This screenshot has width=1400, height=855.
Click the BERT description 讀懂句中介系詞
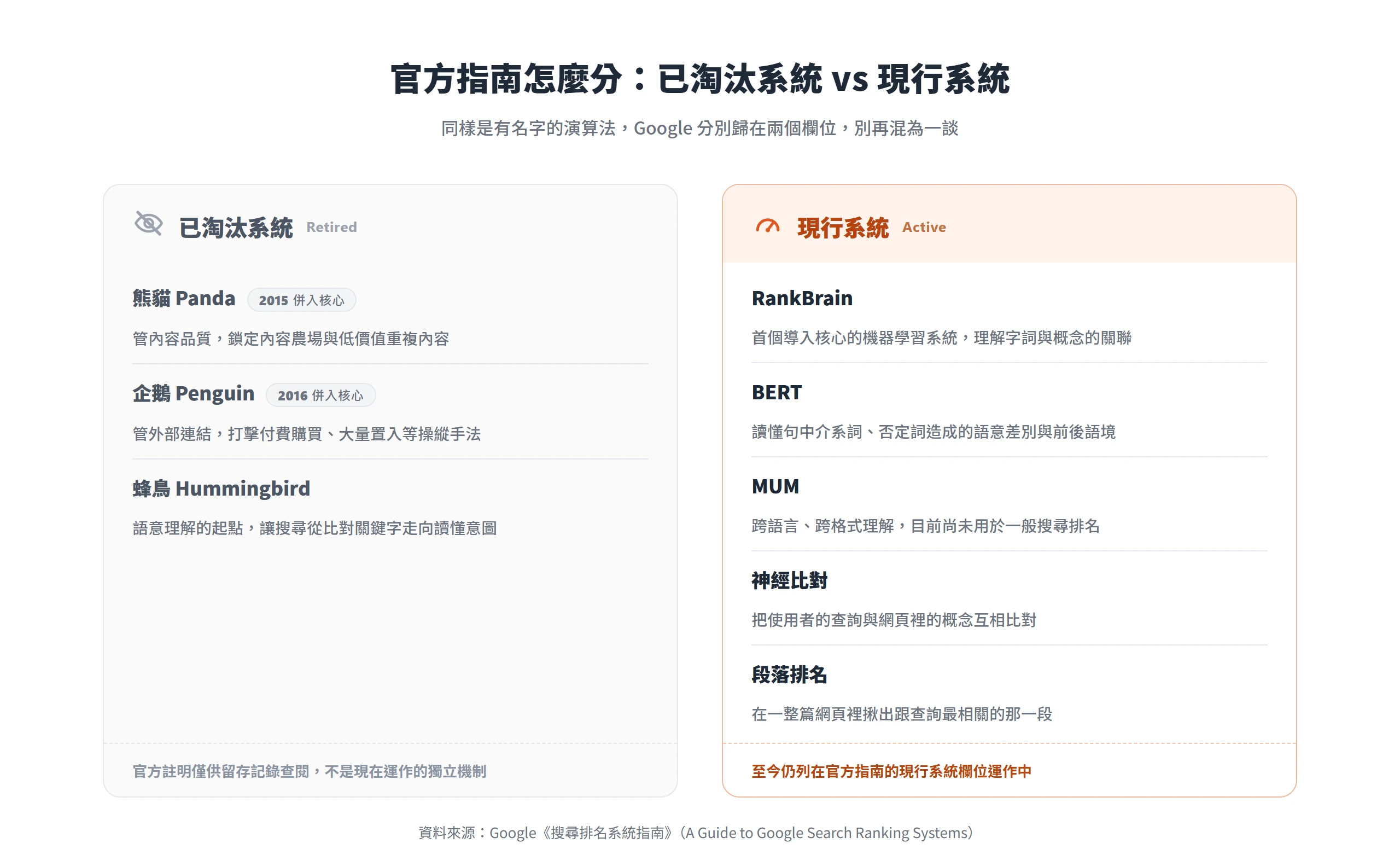(x=934, y=432)
